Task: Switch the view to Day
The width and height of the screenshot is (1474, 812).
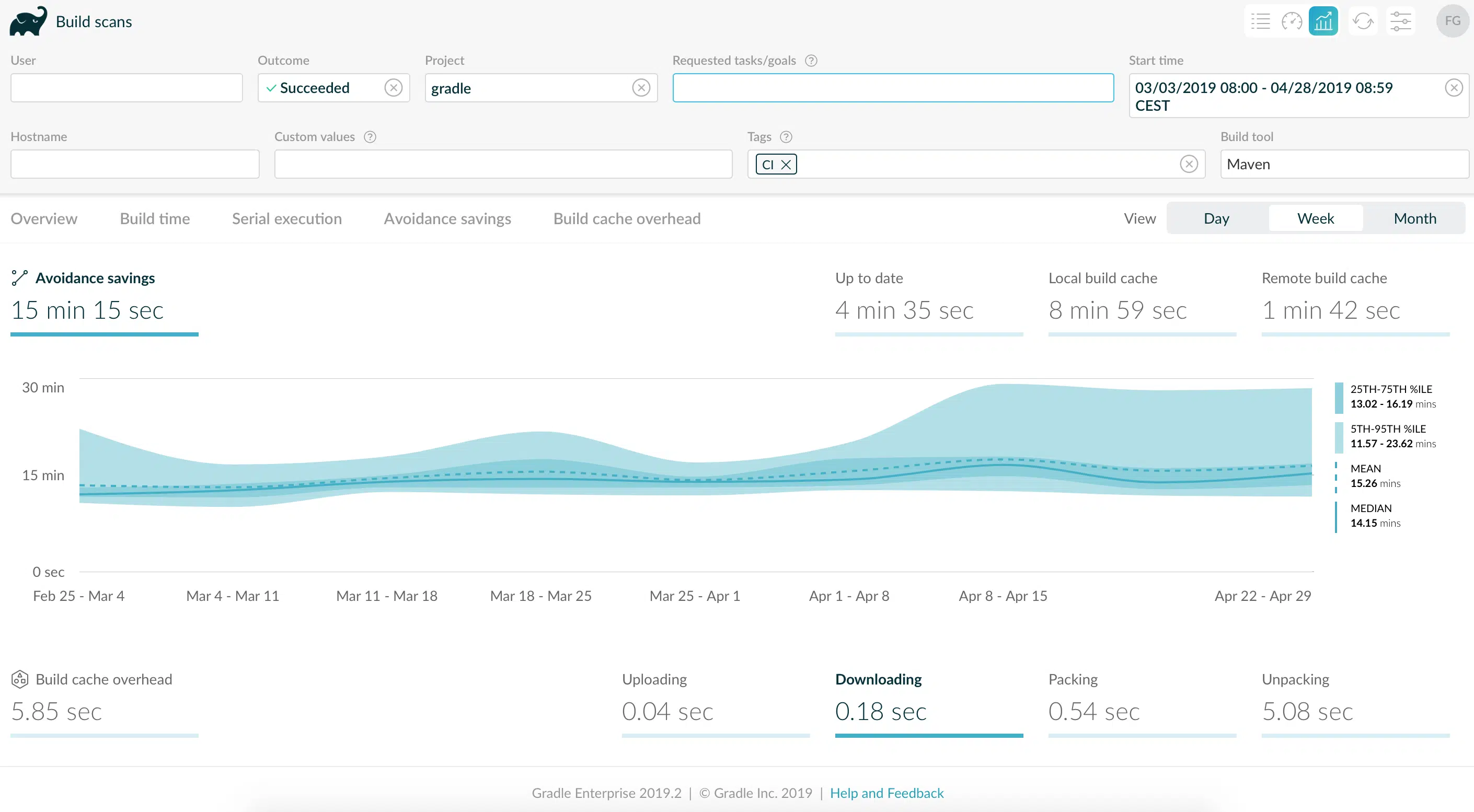Action: click(x=1216, y=218)
